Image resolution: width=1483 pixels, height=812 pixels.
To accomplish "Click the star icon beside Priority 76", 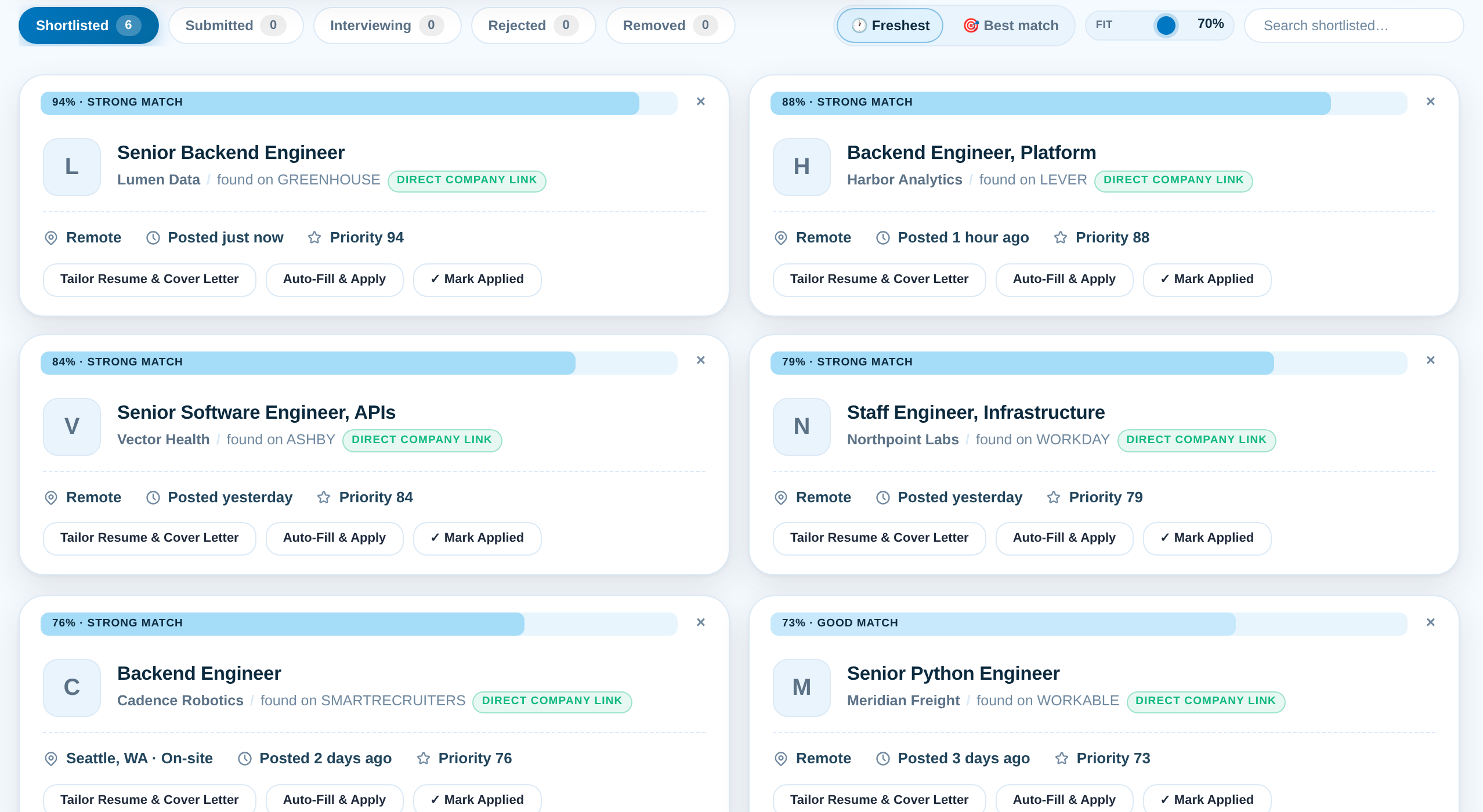I will coord(424,759).
